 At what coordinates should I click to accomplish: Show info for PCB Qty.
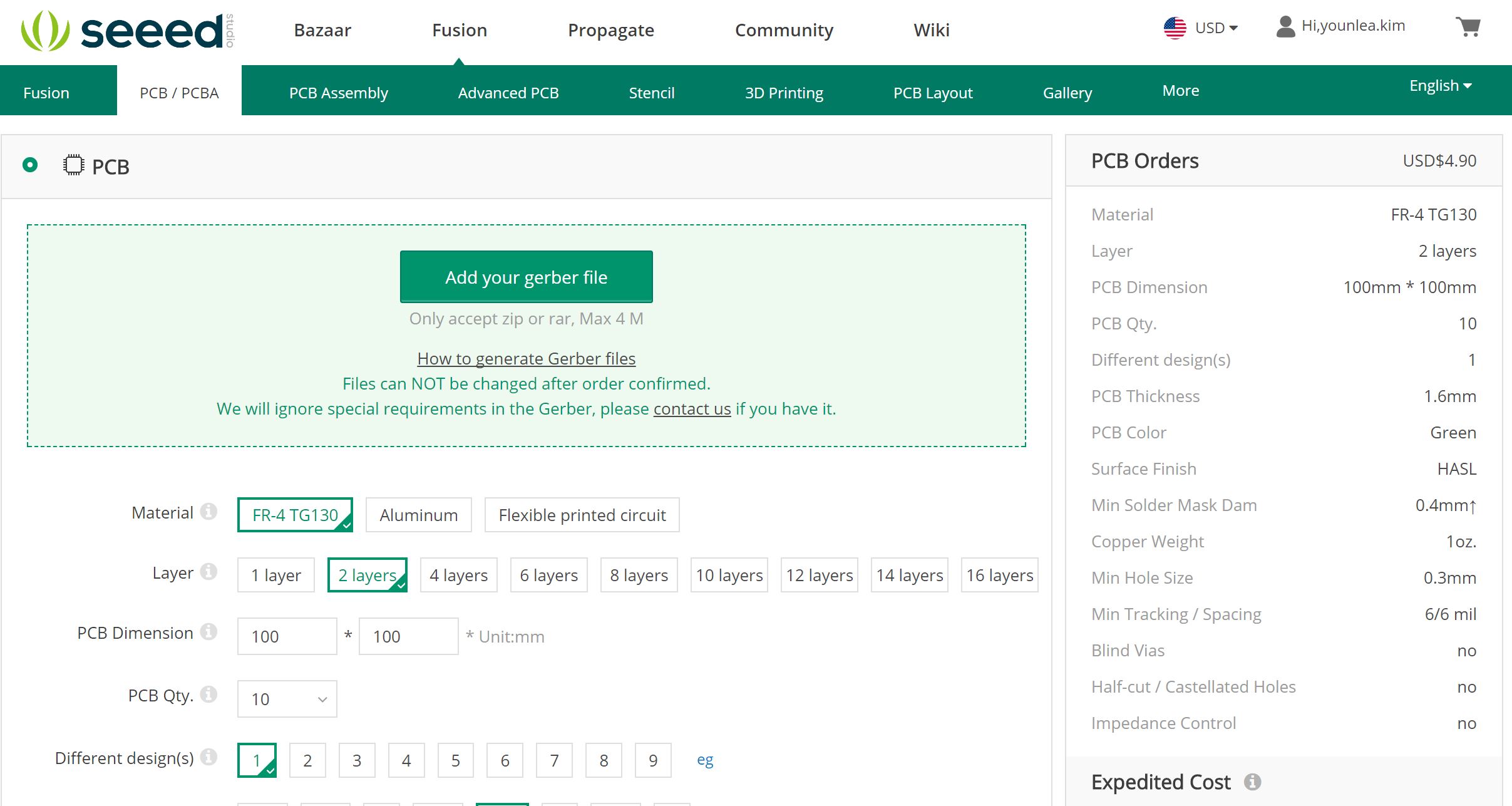(x=208, y=695)
